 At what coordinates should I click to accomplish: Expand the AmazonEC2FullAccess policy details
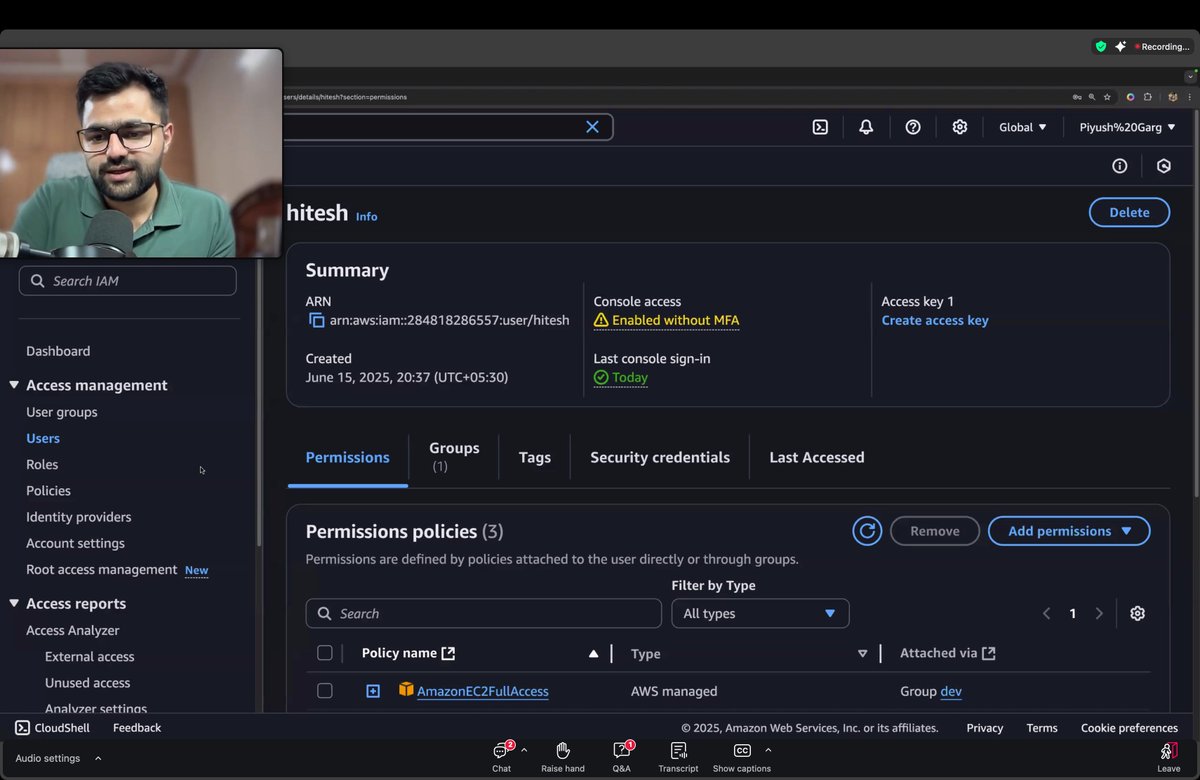[x=373, y=691]
